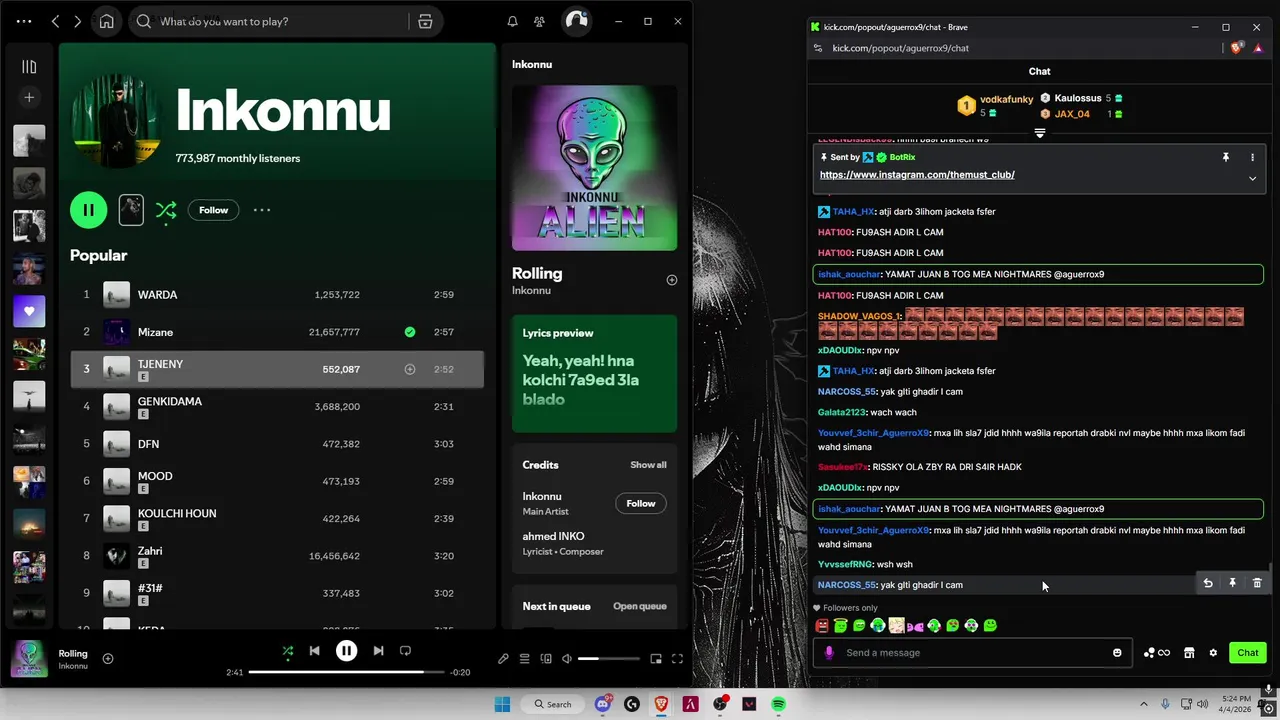Screen dimensions: 1280x720
Task: Skip to previous track
Action: pos(314,651)
